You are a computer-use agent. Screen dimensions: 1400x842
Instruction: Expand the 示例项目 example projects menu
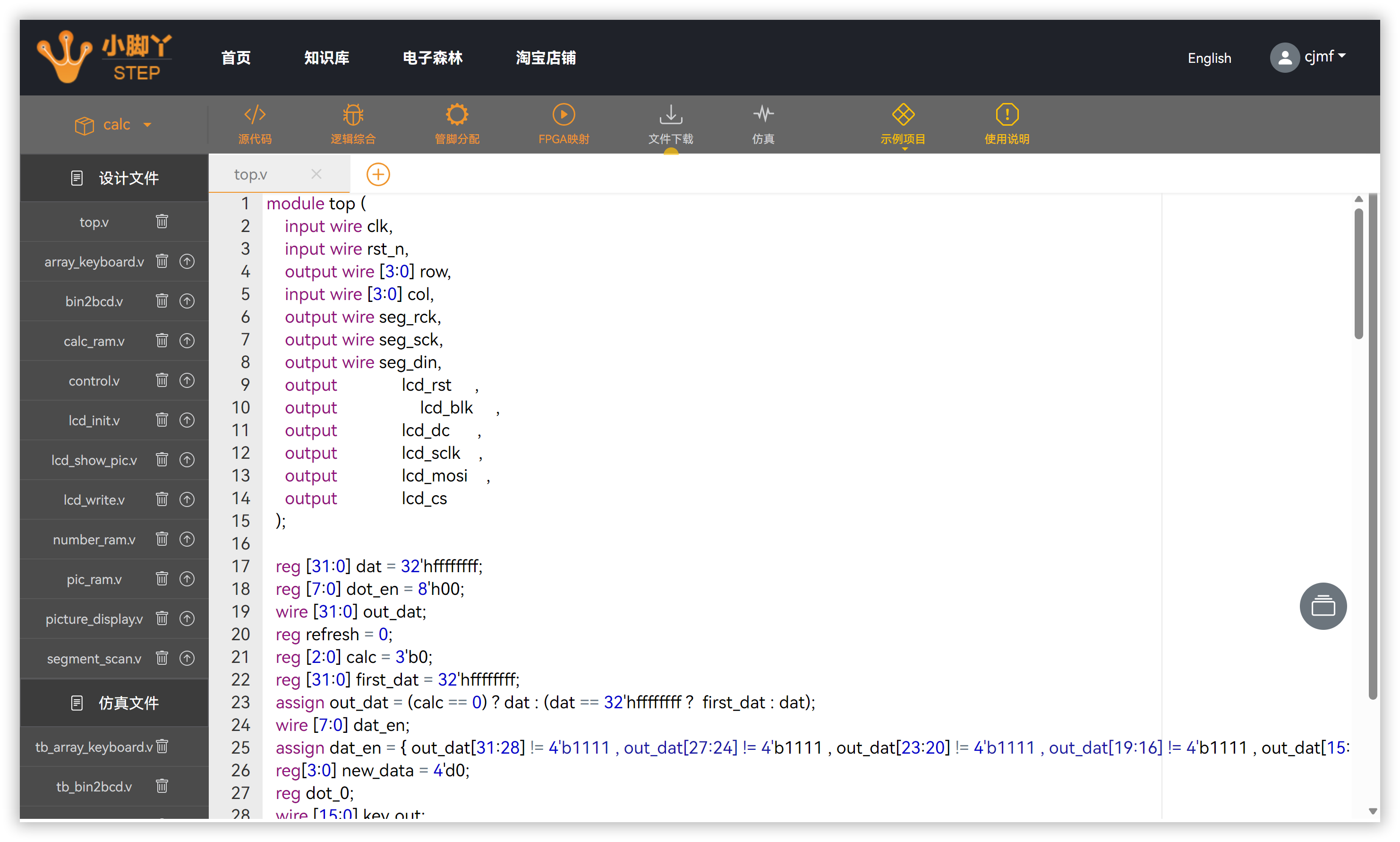[x=903, y=124]
